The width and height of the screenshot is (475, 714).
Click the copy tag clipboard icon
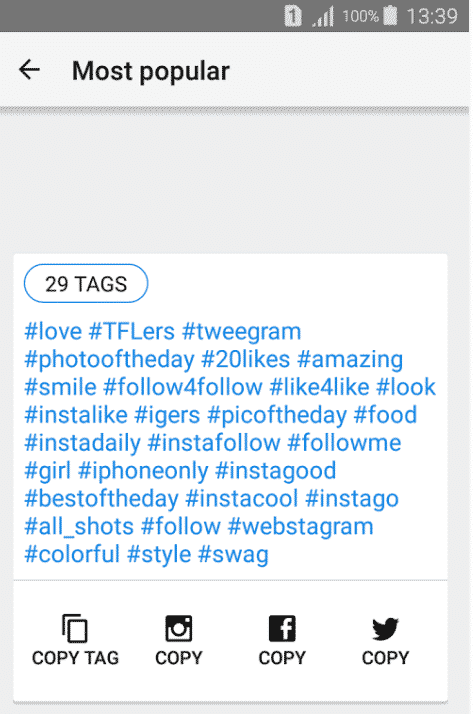click(75, 628)
